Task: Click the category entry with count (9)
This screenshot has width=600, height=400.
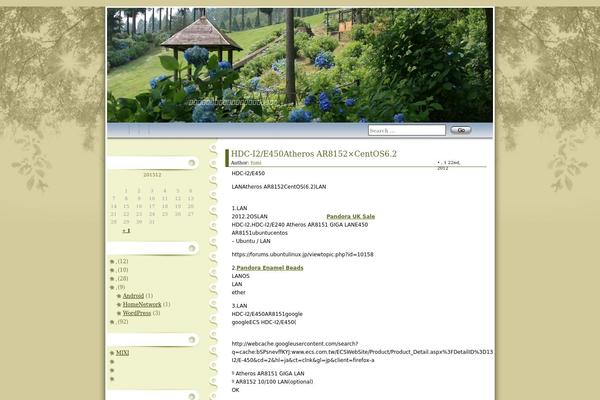Action: (x=121, y=287)
